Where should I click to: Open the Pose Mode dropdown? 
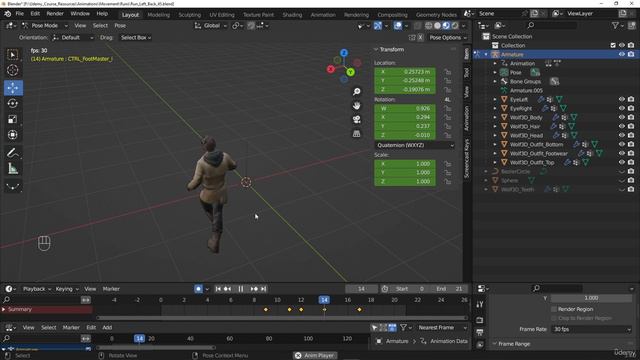(45, 25)
